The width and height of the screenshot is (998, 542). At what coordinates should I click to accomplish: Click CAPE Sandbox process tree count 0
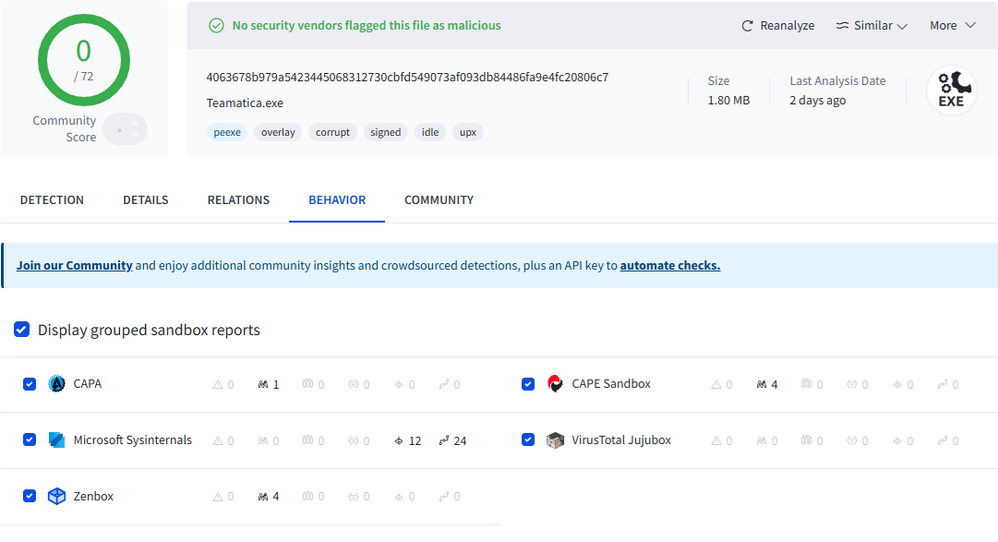(948, 384)
